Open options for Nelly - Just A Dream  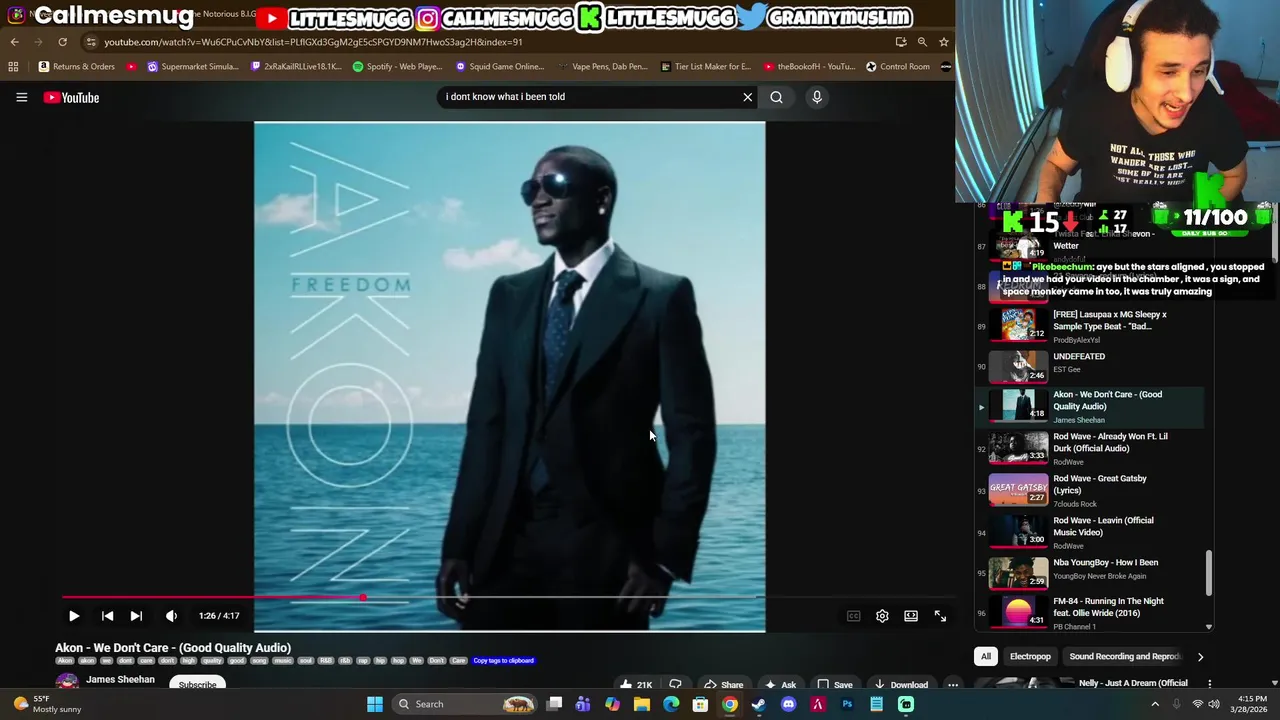click(x=1209, y=684)
